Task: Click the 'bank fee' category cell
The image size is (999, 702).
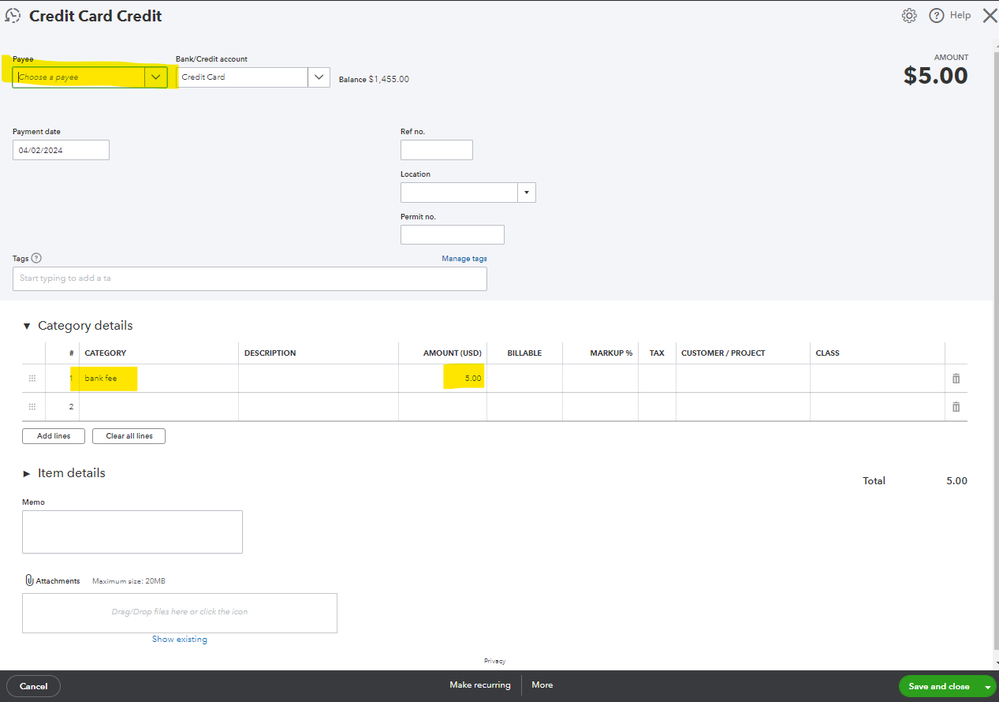Action: click(159, 378)
